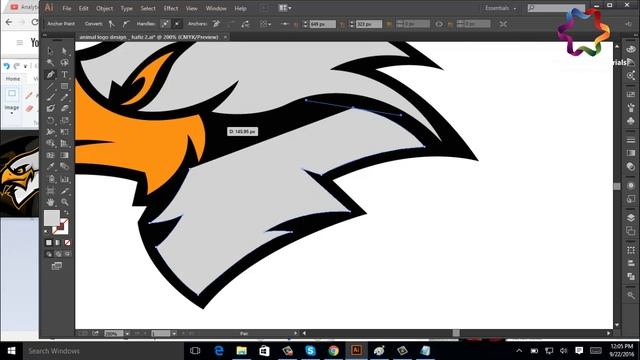Viewport: 640px width, 360px height.
Task: Open the Effect menu
Action: pos(171,8)
